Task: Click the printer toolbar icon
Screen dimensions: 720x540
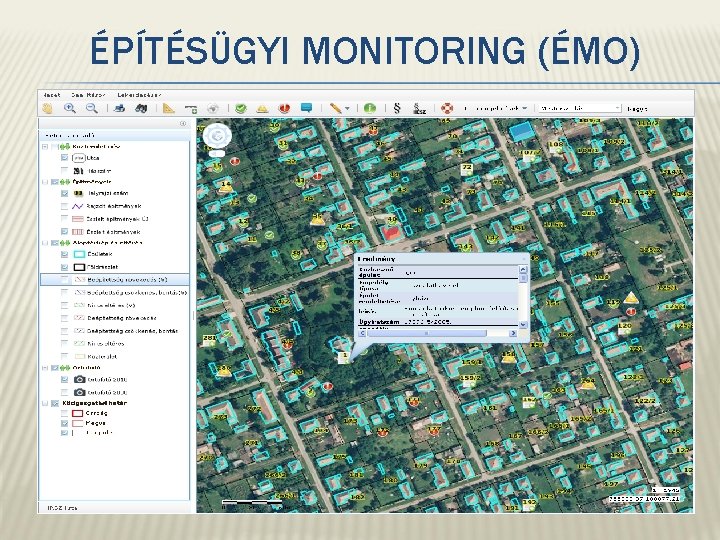Action: 119,108
